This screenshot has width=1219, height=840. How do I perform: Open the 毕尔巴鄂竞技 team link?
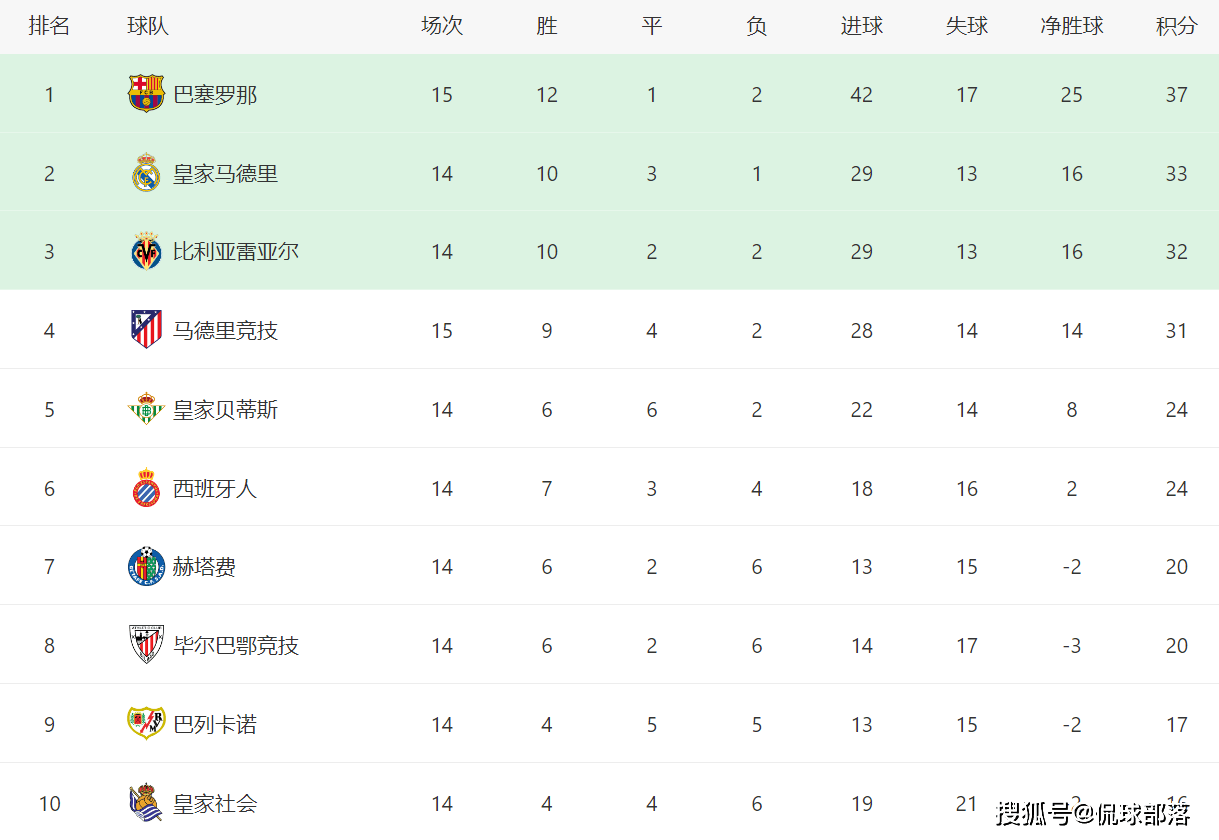click(236, 646)
